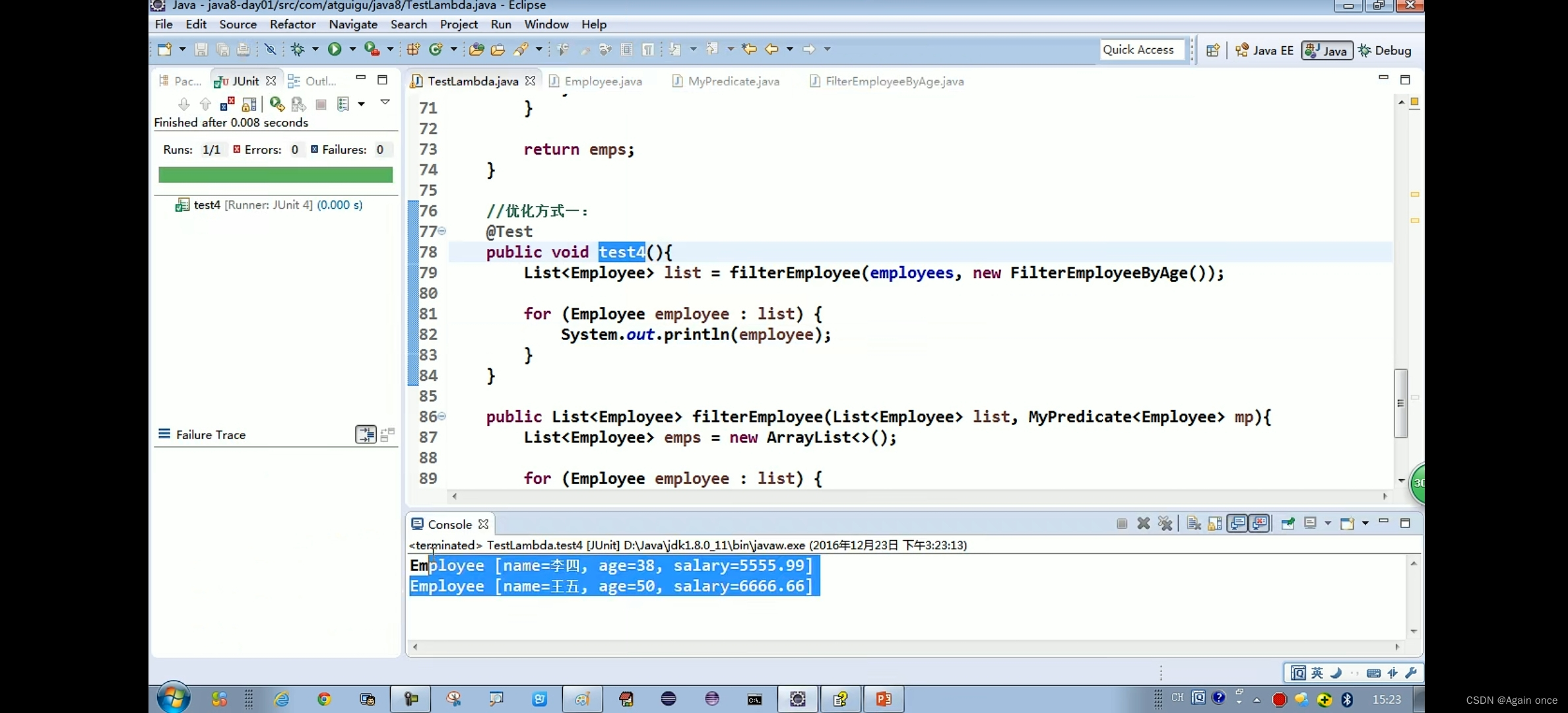Image resolution: width=1568 pixels, height=713 pixels.
Task: Open the File menu
Action: coord(163,24)
